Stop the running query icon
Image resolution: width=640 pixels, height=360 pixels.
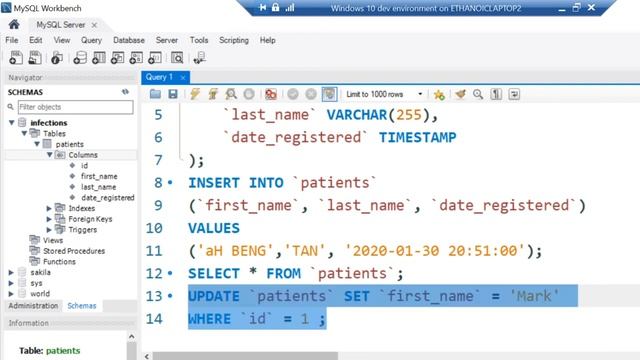point(249,94)
